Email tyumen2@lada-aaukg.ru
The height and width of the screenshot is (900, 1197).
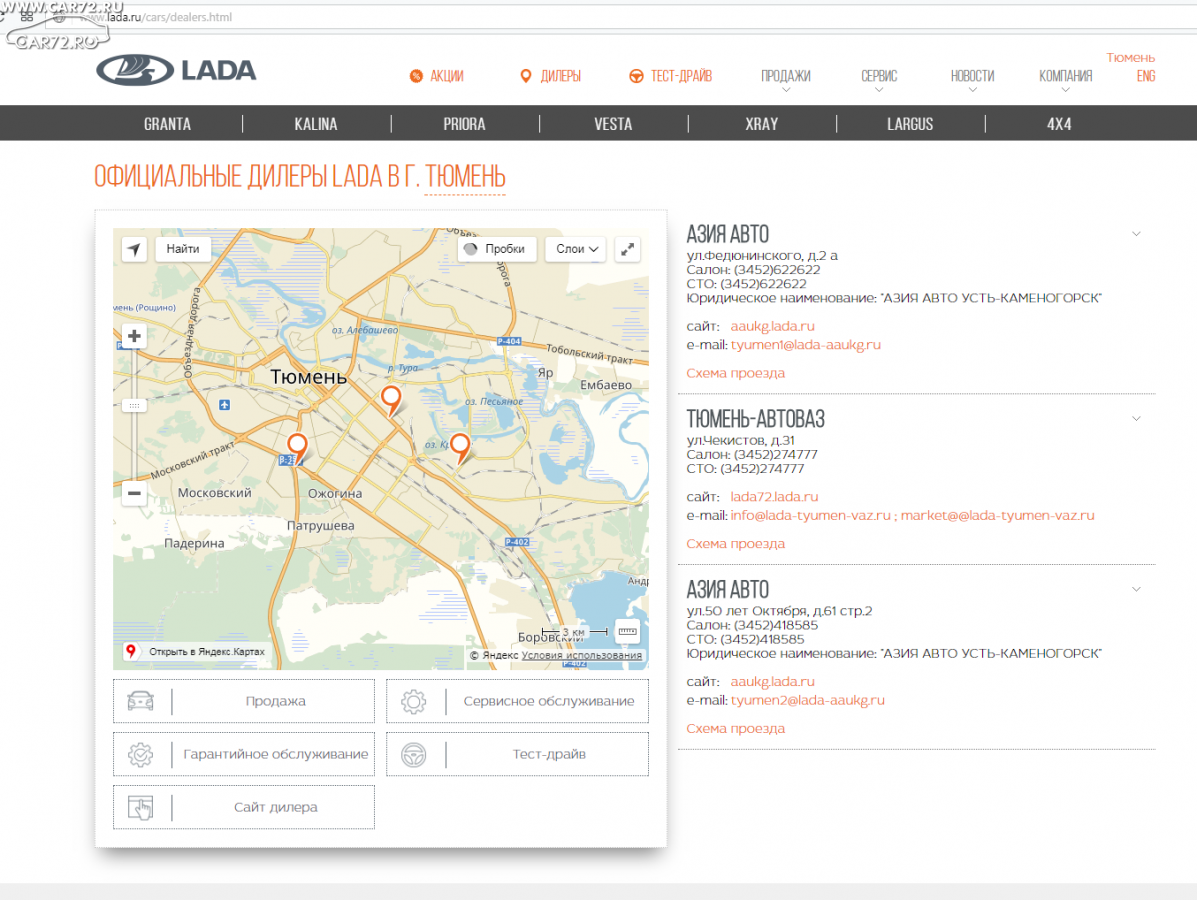click(808, 700)
